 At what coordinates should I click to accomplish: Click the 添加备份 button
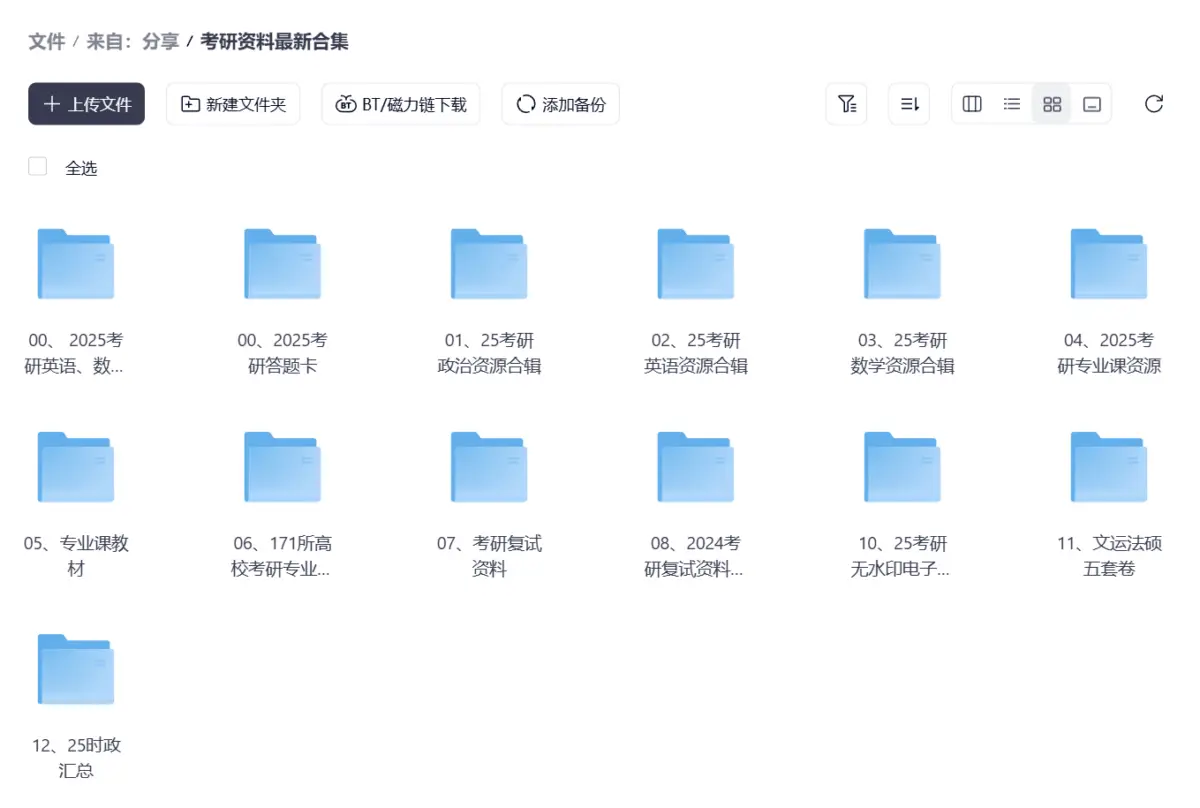click(561, 104)
